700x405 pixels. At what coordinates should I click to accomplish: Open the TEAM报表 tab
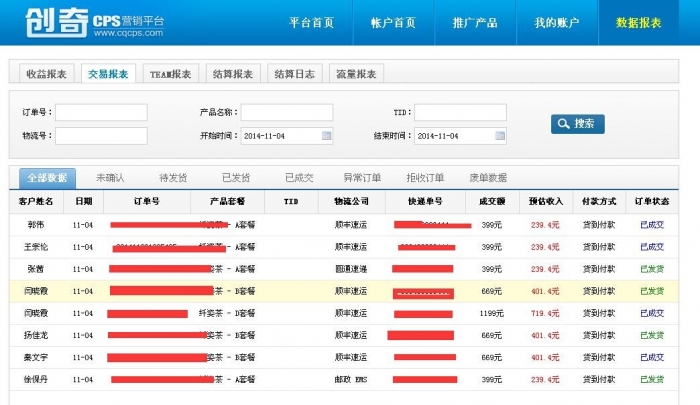170,74
